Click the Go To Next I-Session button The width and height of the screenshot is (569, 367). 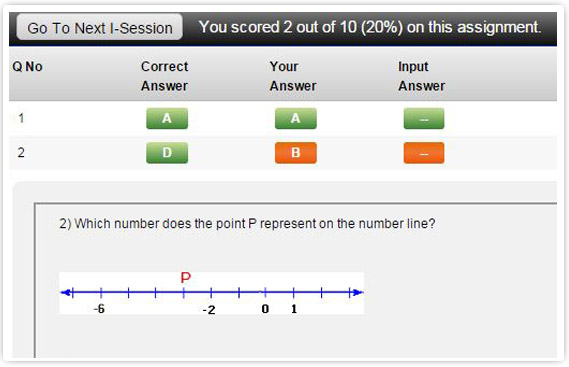click(x=99, y=27)
